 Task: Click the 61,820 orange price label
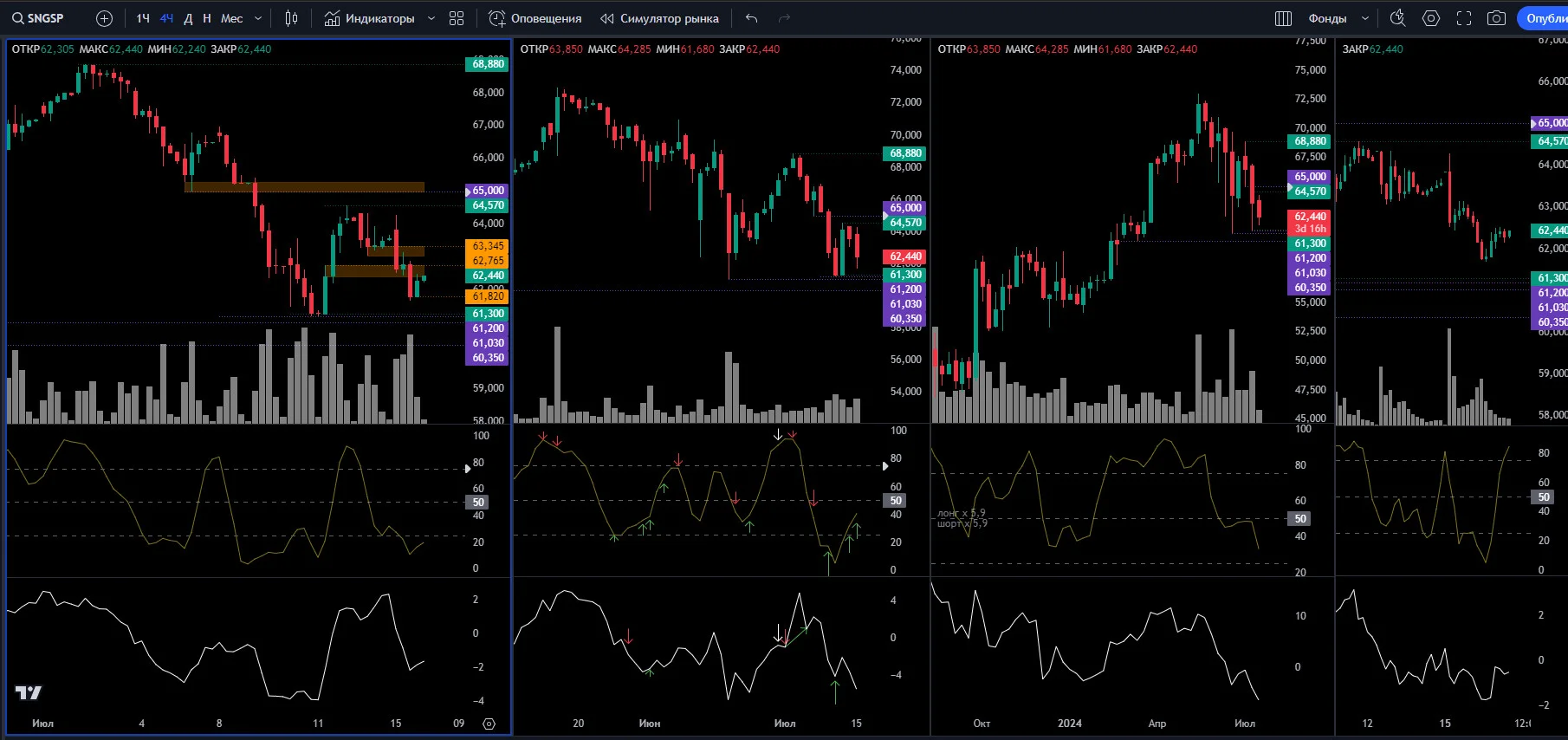[488, 296]
